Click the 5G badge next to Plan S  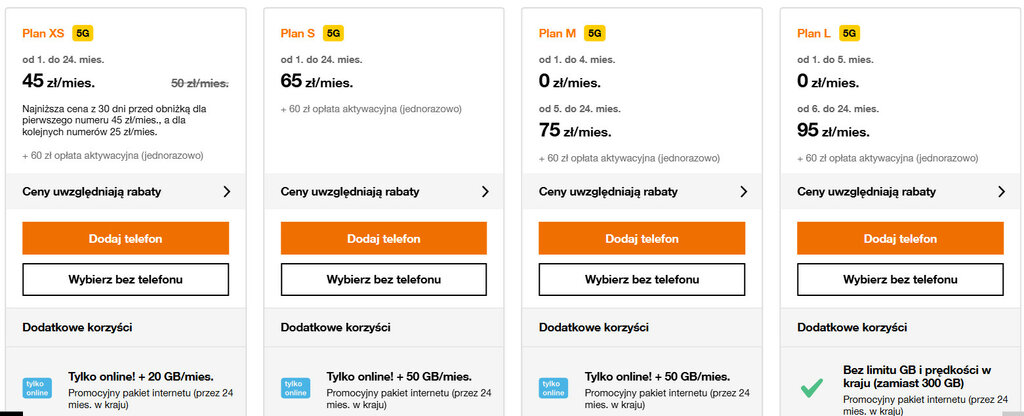point(334,33)
